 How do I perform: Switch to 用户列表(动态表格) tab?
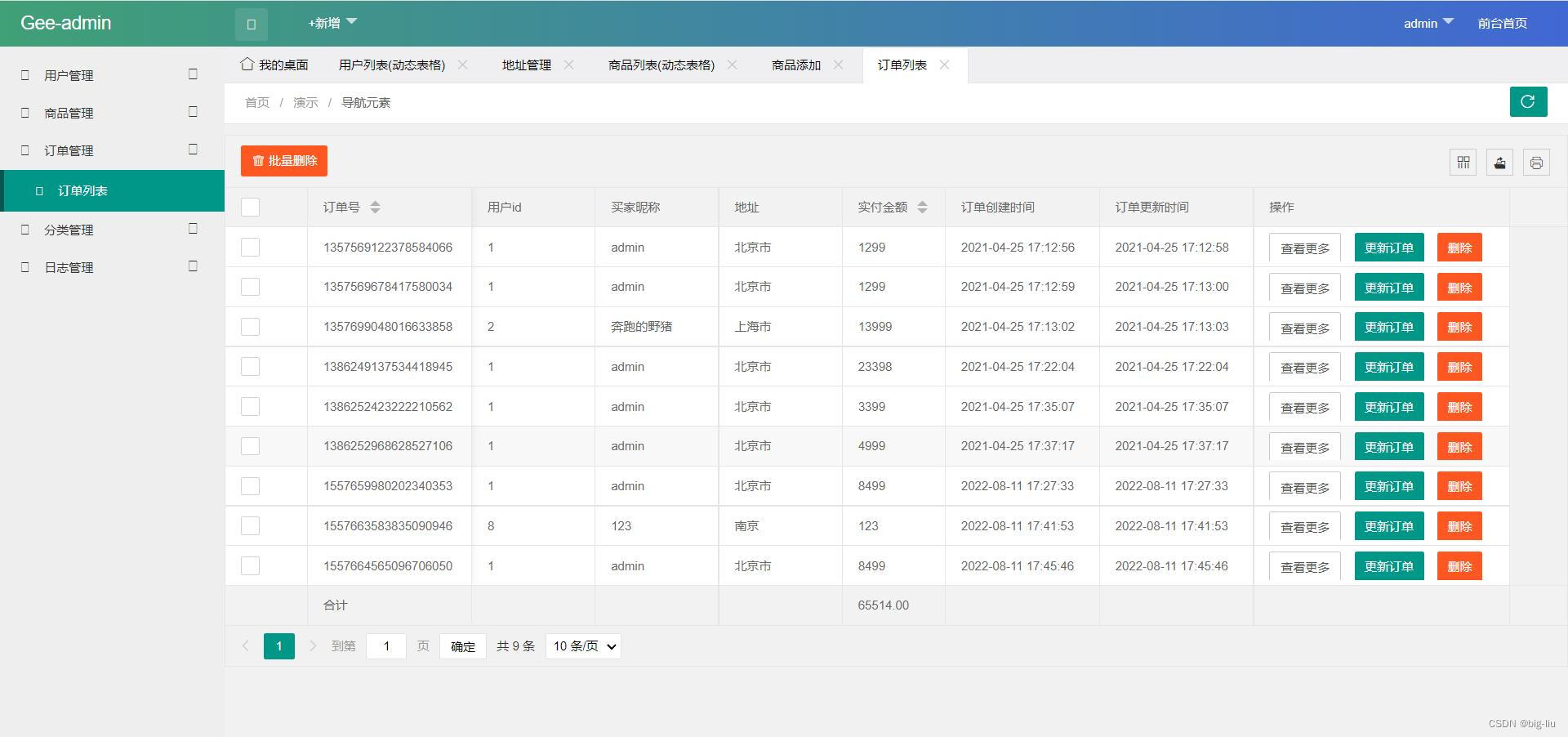point(392,65)
